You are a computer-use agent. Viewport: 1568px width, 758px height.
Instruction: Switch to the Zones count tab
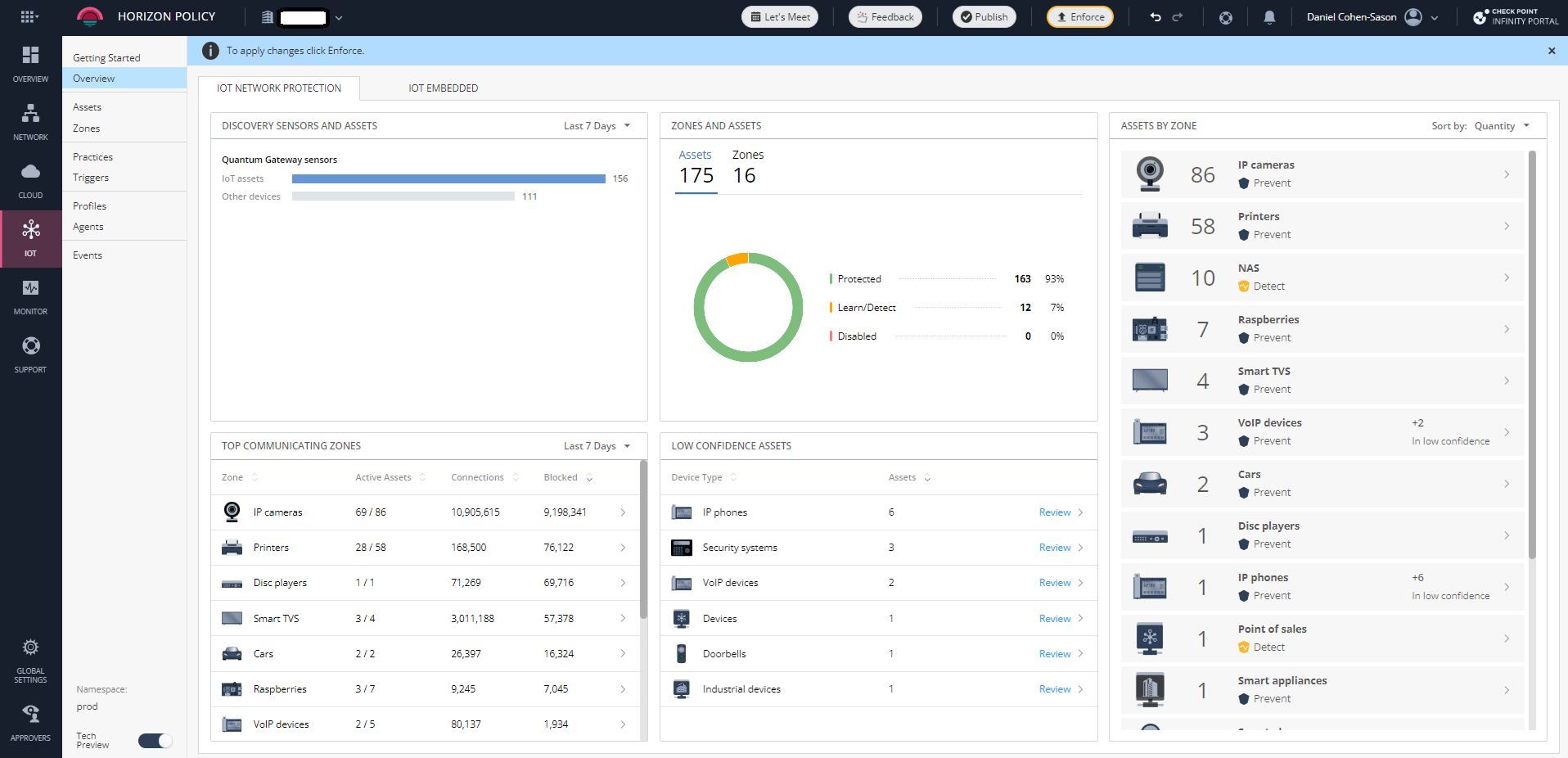point(747,166)
